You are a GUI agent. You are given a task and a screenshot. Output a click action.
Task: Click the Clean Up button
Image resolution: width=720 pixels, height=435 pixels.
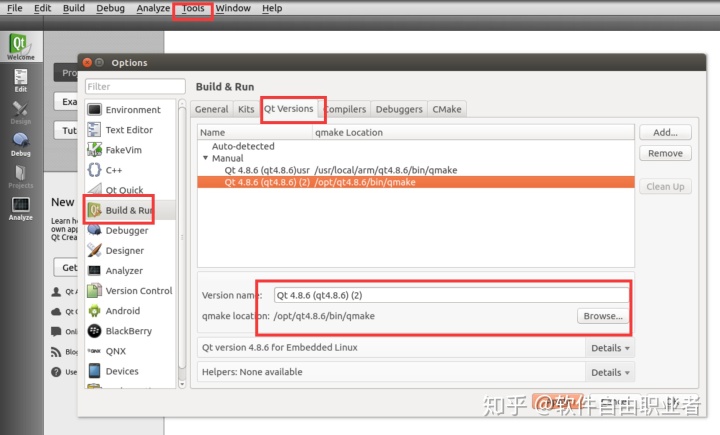point(665,186)
